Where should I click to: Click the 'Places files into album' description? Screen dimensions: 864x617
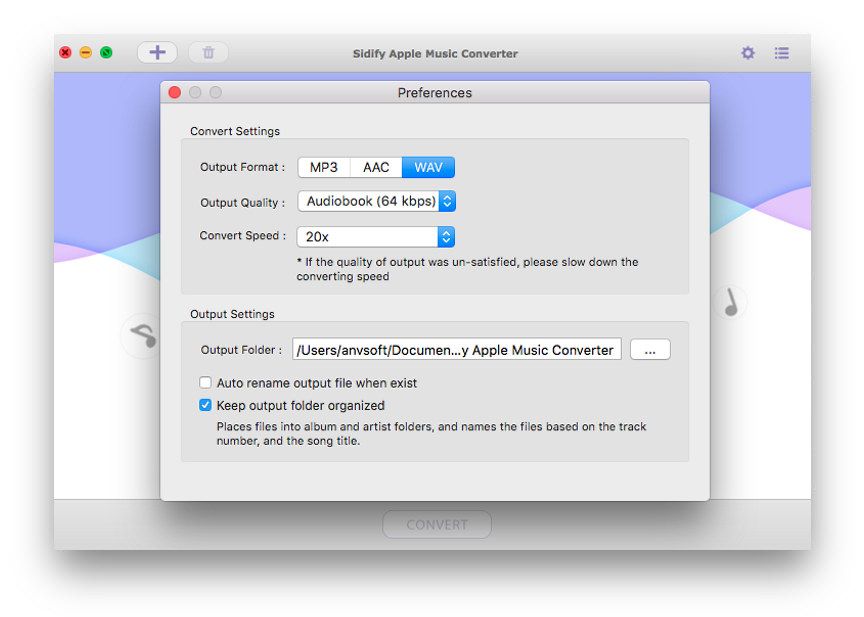tap(431, 434)
